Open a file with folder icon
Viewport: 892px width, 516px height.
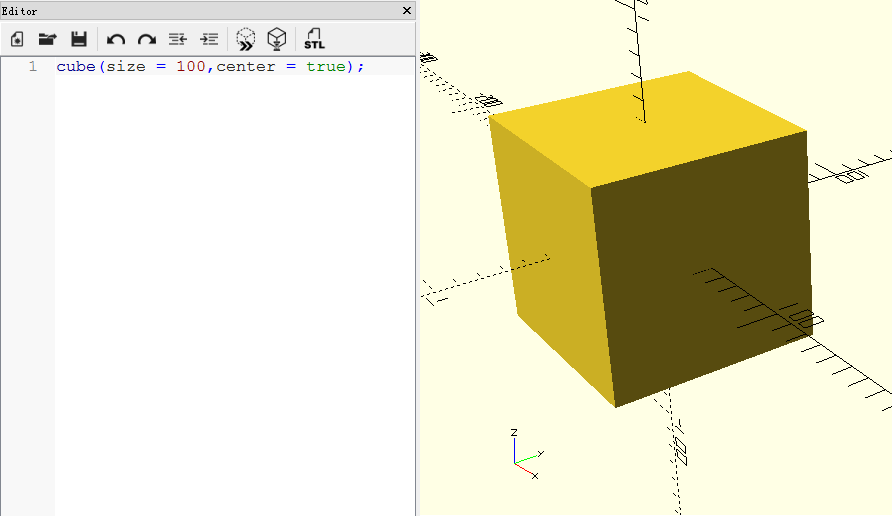[x=48, y=39]
